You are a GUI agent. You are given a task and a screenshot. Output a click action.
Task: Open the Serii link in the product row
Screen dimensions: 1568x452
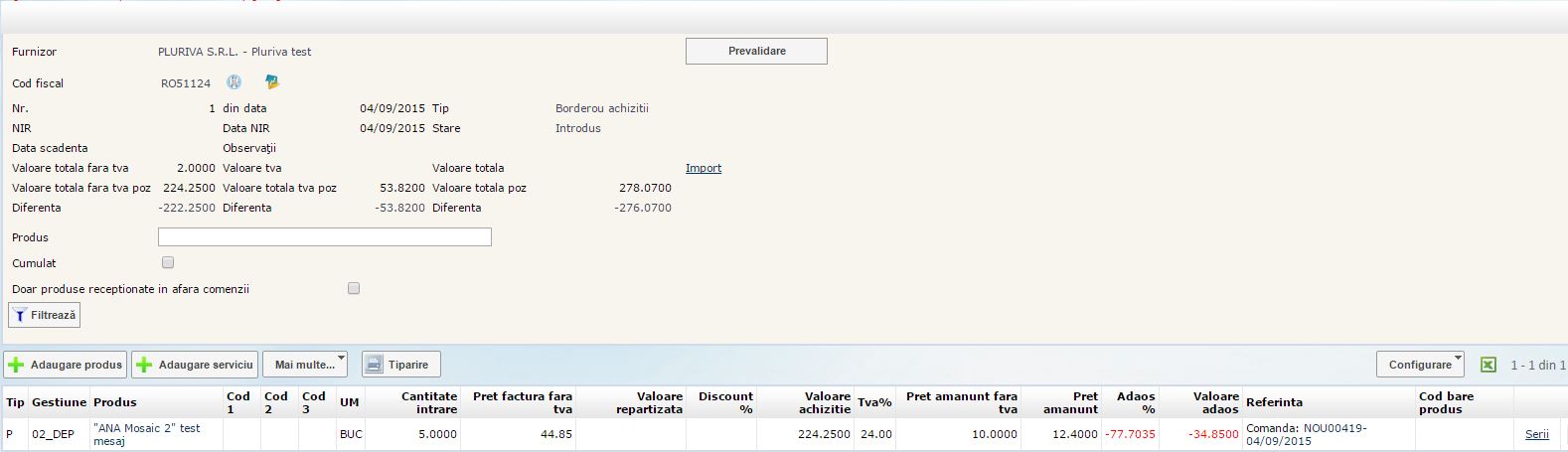pyautogui.click(x=1536, y=434)
